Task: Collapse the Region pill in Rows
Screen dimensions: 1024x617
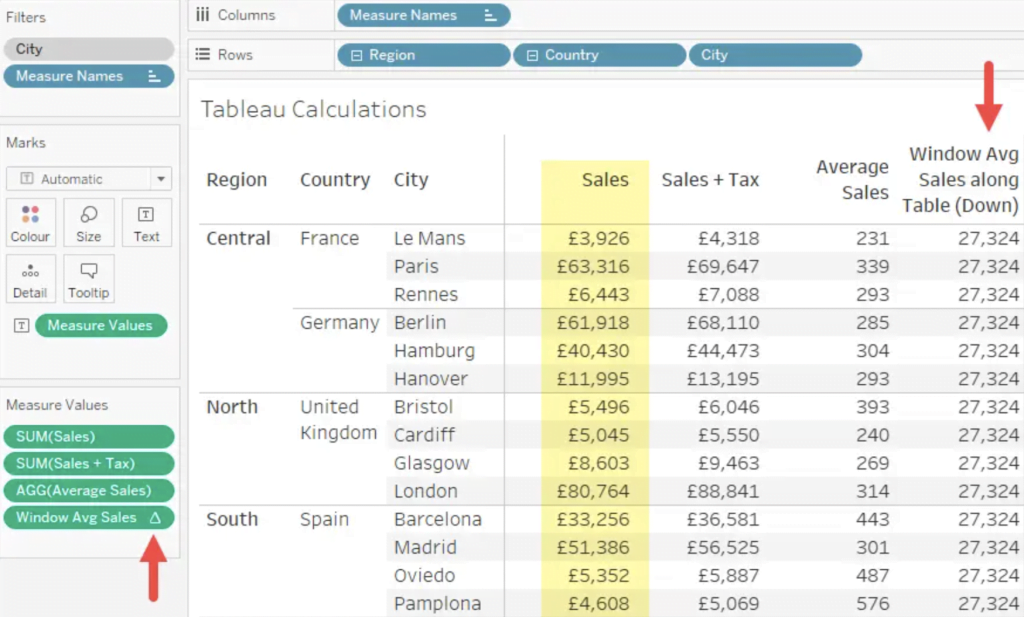Action: click(357, 55)
